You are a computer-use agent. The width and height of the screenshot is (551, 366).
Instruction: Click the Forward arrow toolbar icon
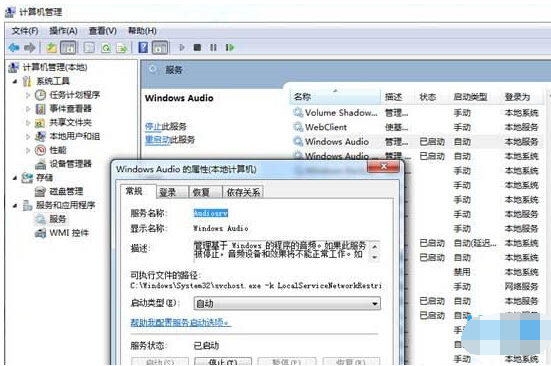tap(30, 47)
